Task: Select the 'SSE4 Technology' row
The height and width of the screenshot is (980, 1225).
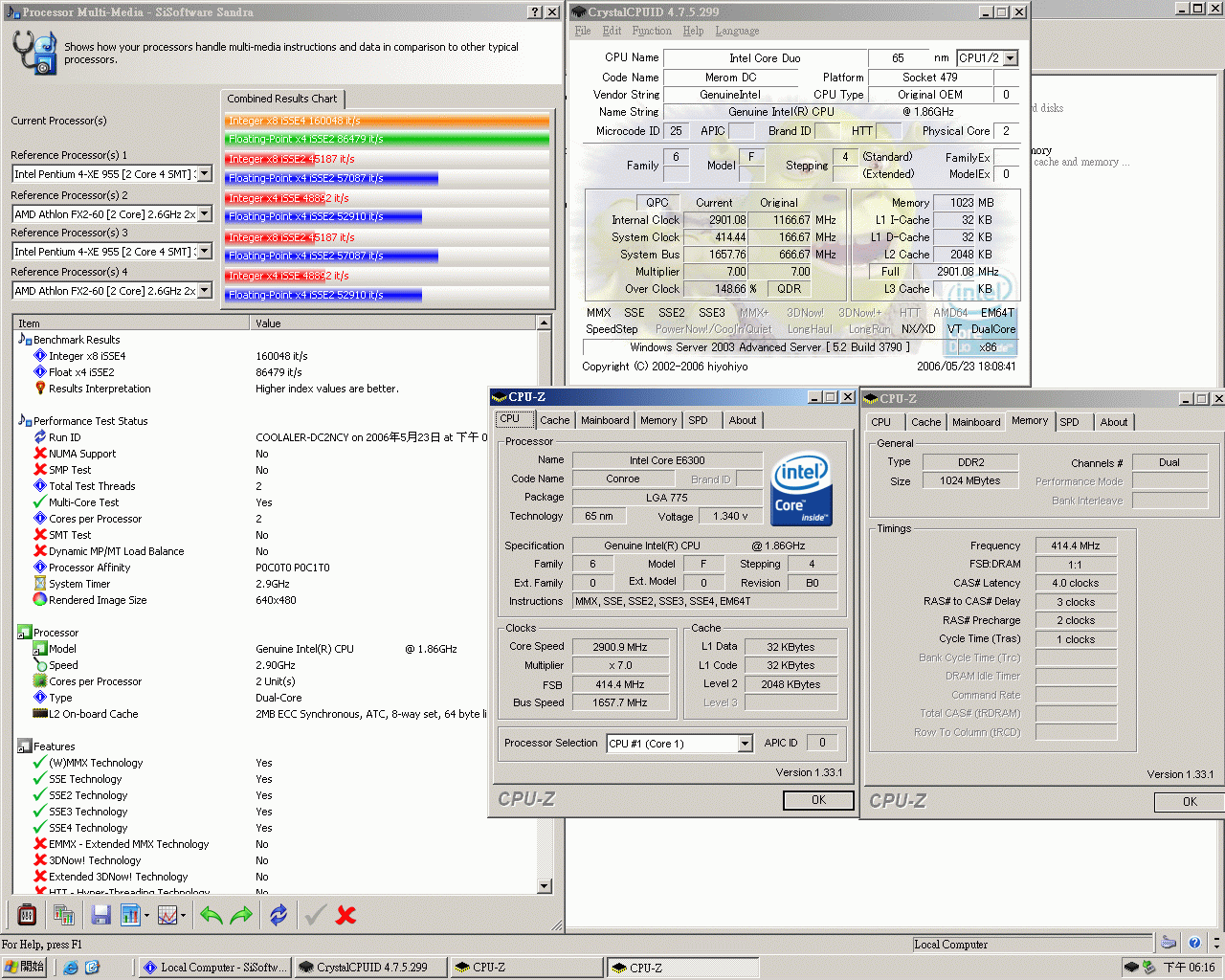Action: pos(276,828)
